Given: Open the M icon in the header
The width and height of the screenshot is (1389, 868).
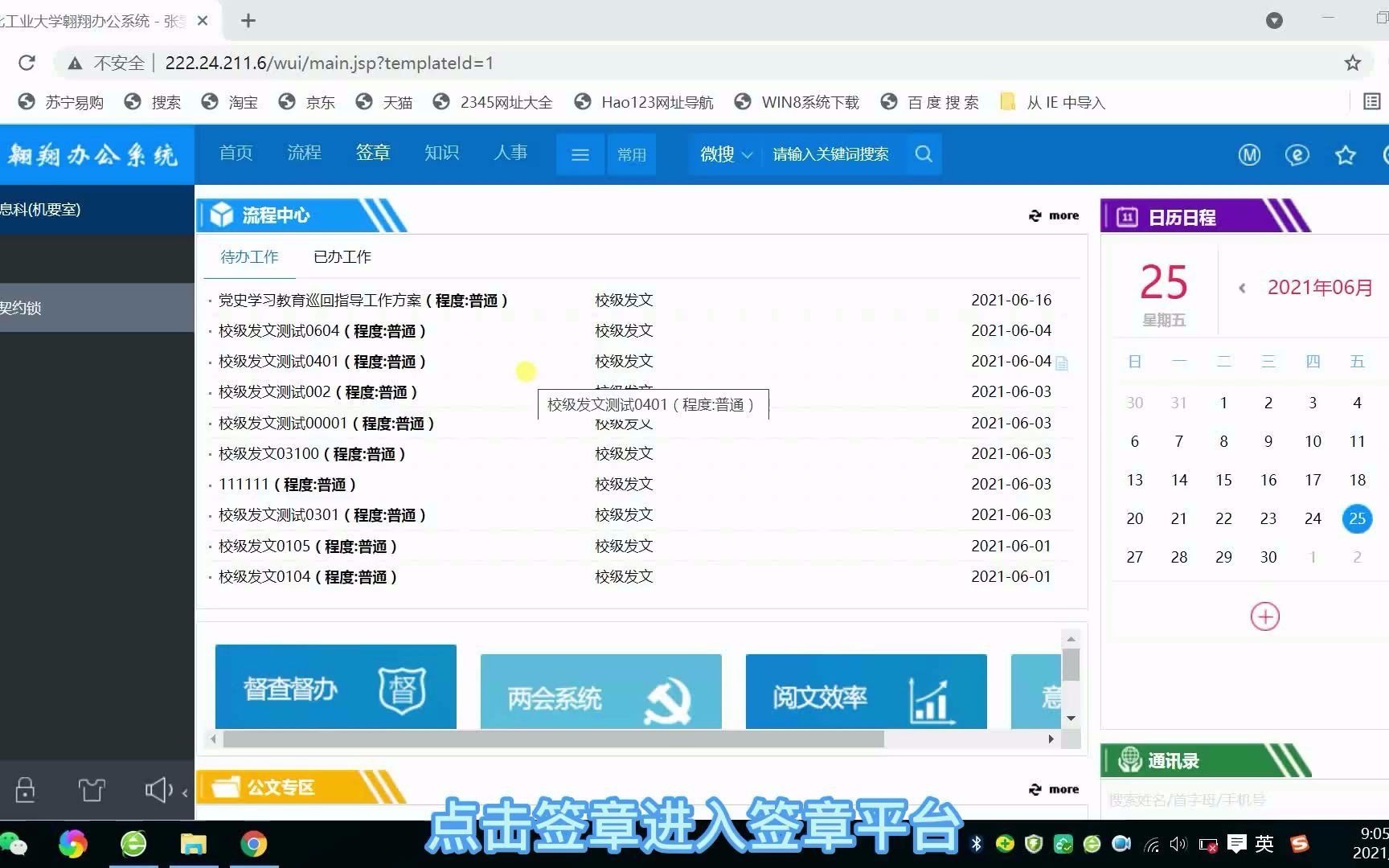Looking at the screenshot, I should tap(1249, 155).
